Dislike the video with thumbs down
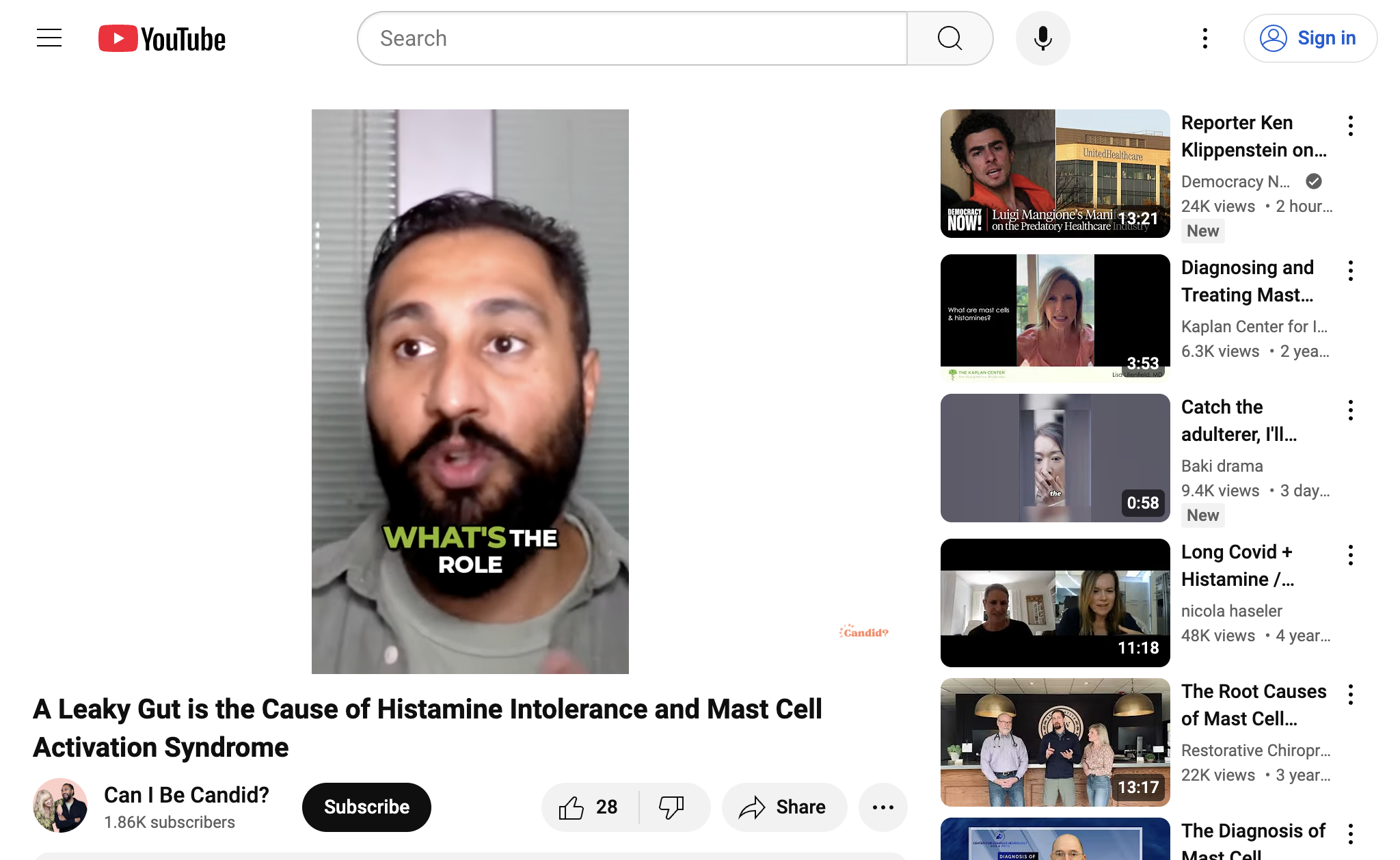Screen dimensions: 1400x860 pos(673,807)
